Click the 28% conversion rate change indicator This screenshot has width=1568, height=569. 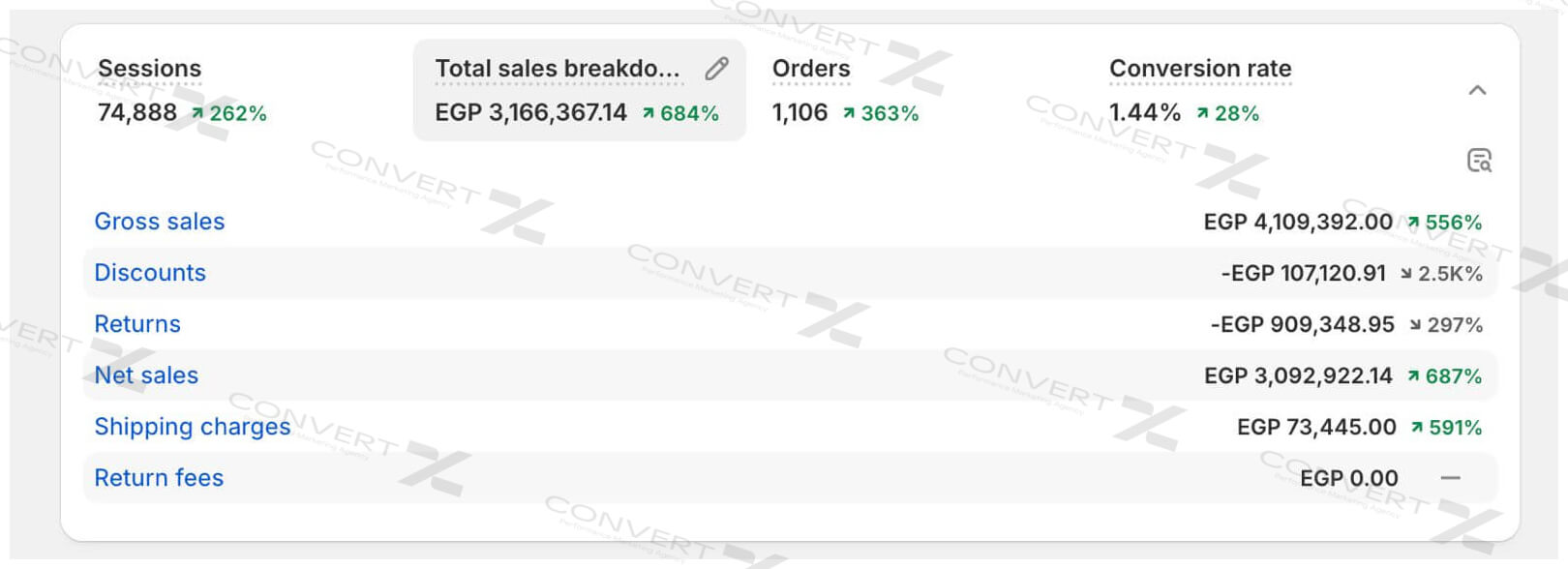coord(1228,113)
